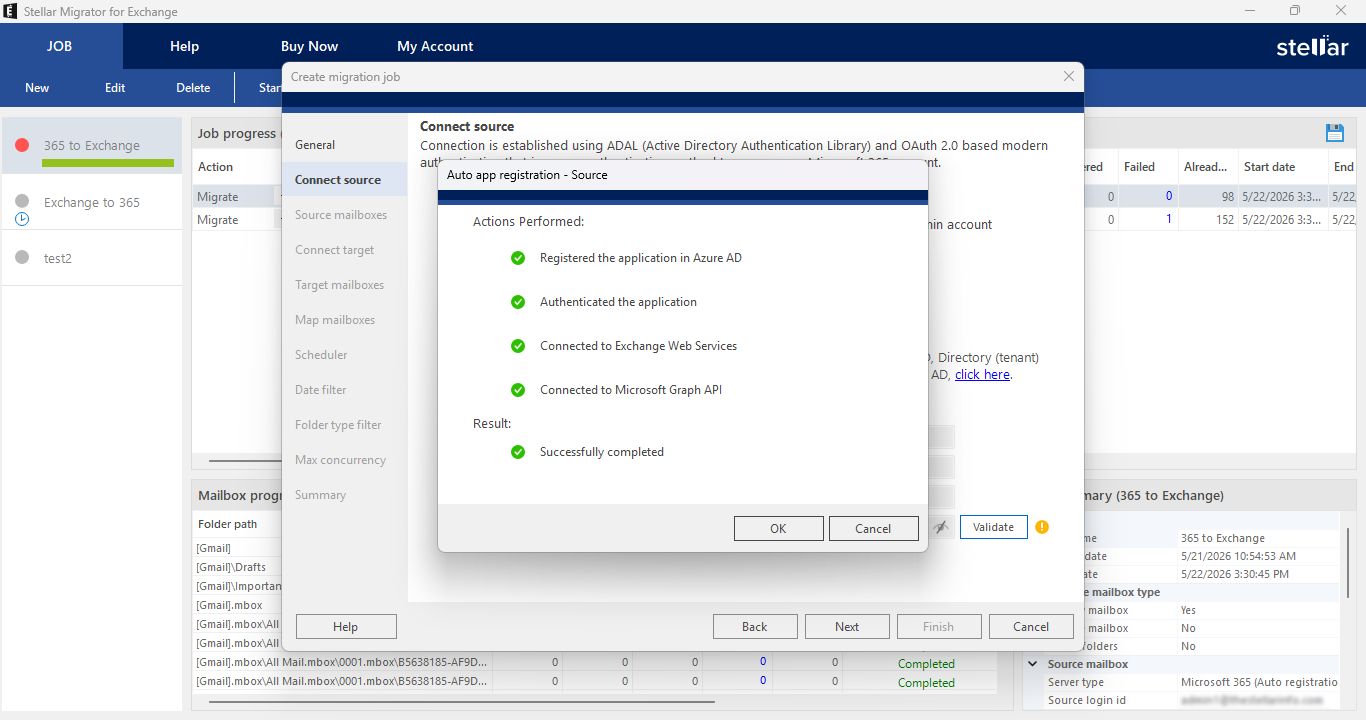This screenshot has height=720, width=1366.
Task: Select the 'test2' job
Action: coord(92,258)
